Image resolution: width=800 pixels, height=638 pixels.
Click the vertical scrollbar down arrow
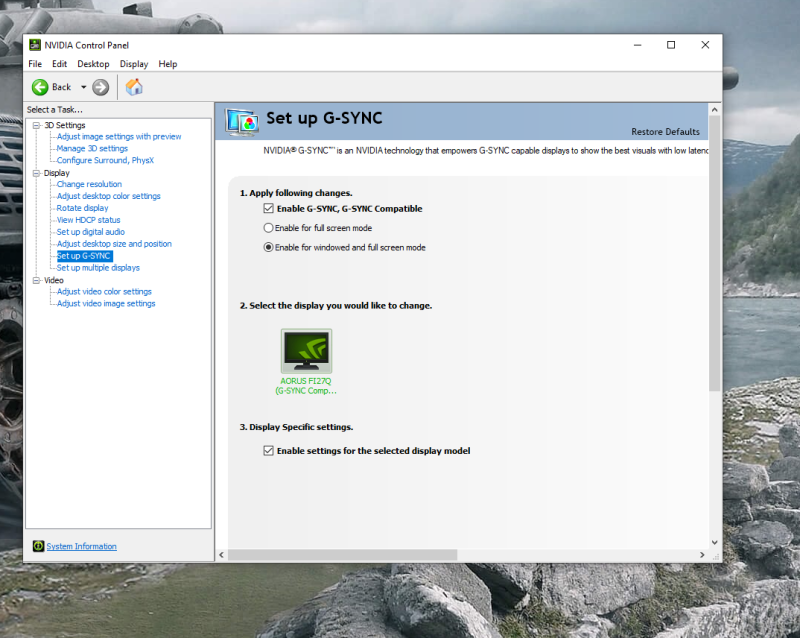pos(714,543)
